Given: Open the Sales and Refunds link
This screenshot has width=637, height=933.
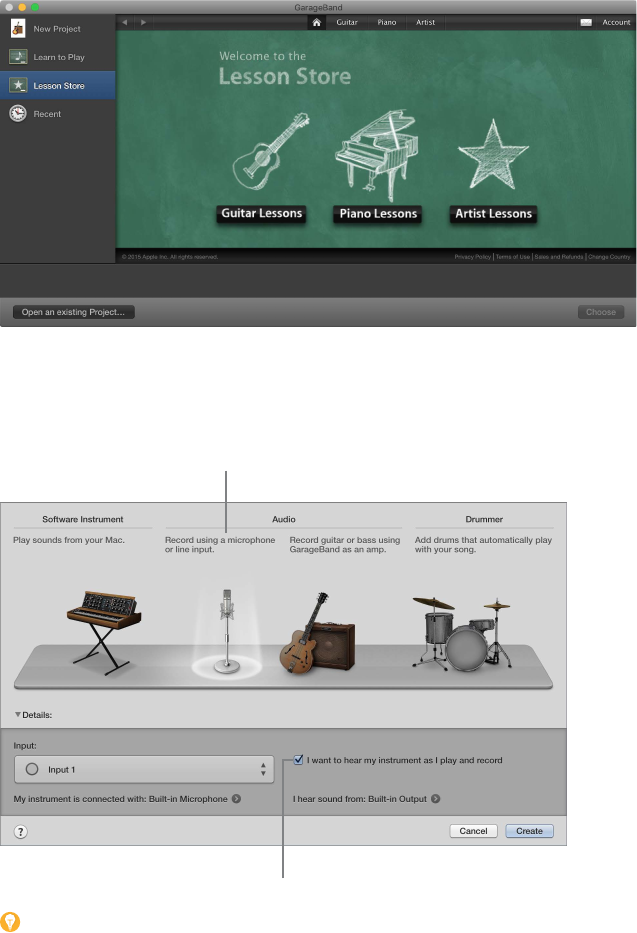Looking at the screenshot, I should coord(558,257).
